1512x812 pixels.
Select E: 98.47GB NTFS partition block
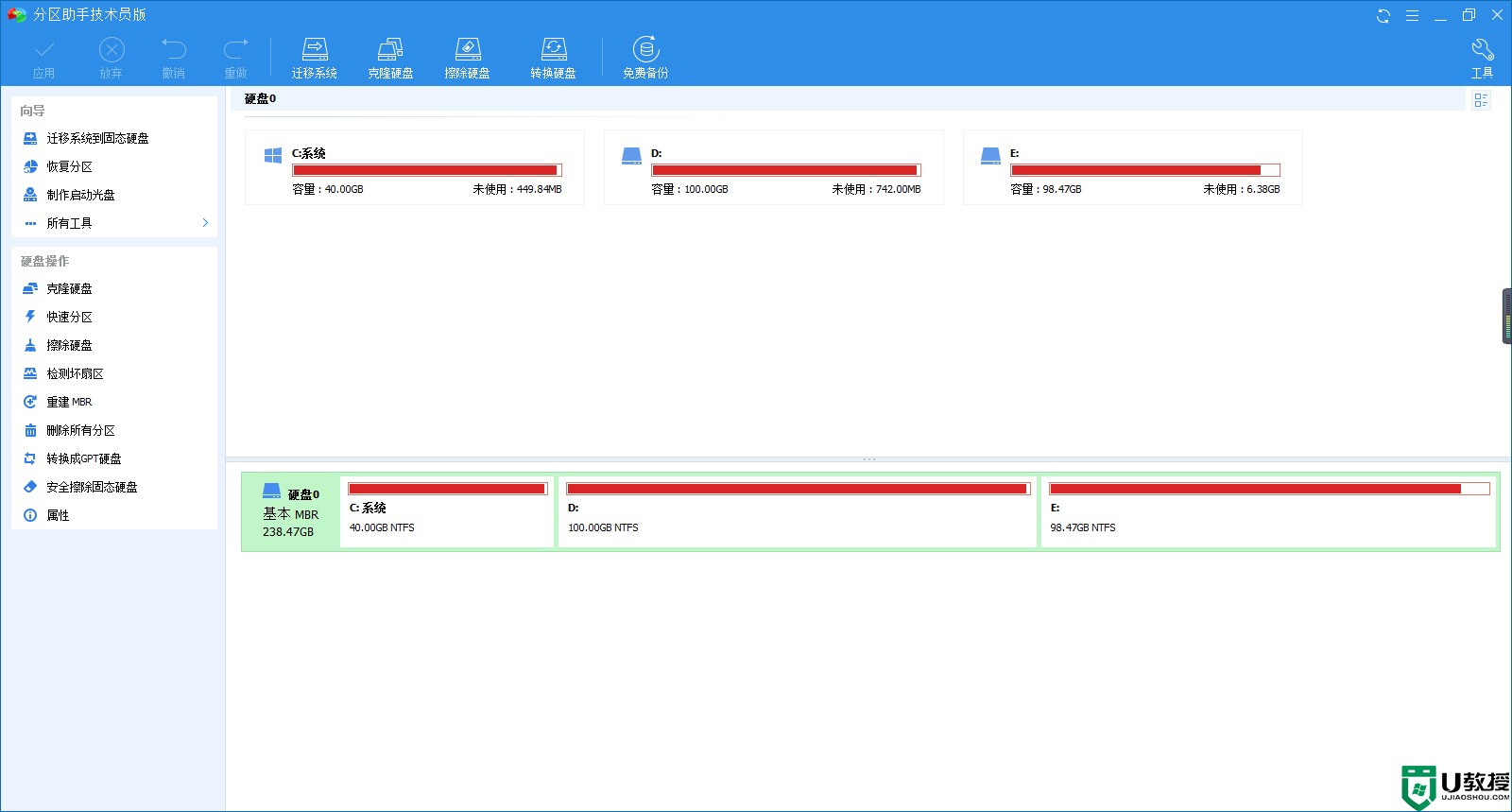(x=1269, y=511)
